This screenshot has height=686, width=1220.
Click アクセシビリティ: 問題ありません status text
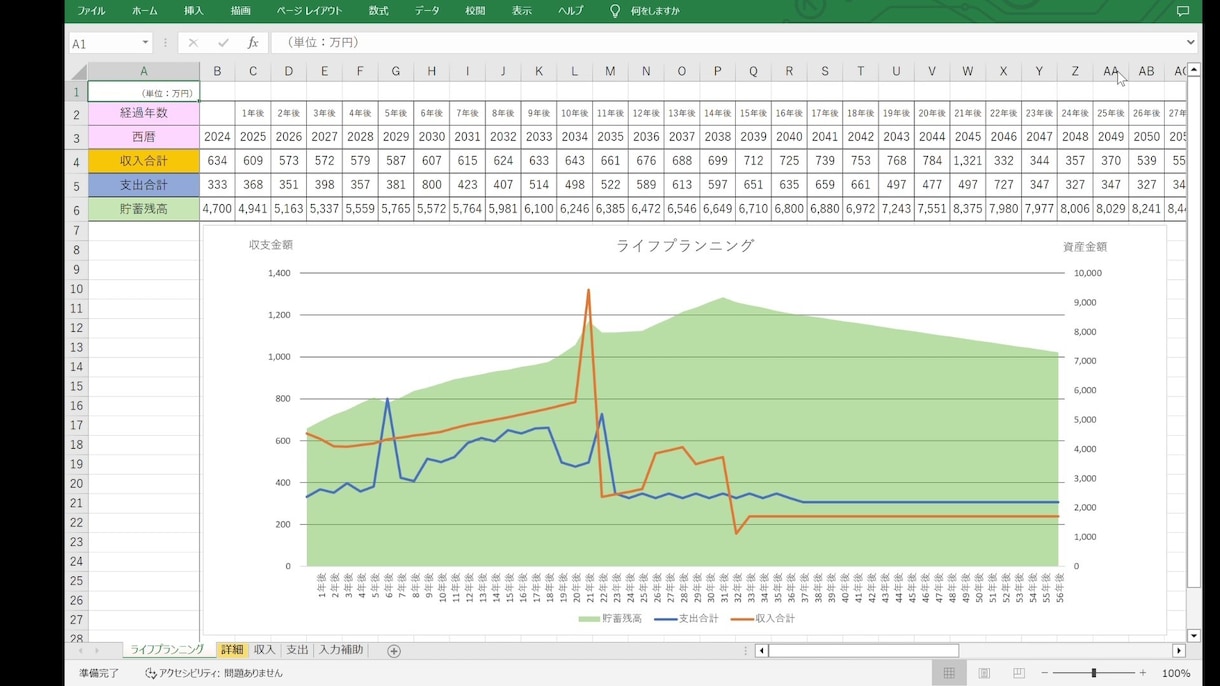click(x=220, y=674)
